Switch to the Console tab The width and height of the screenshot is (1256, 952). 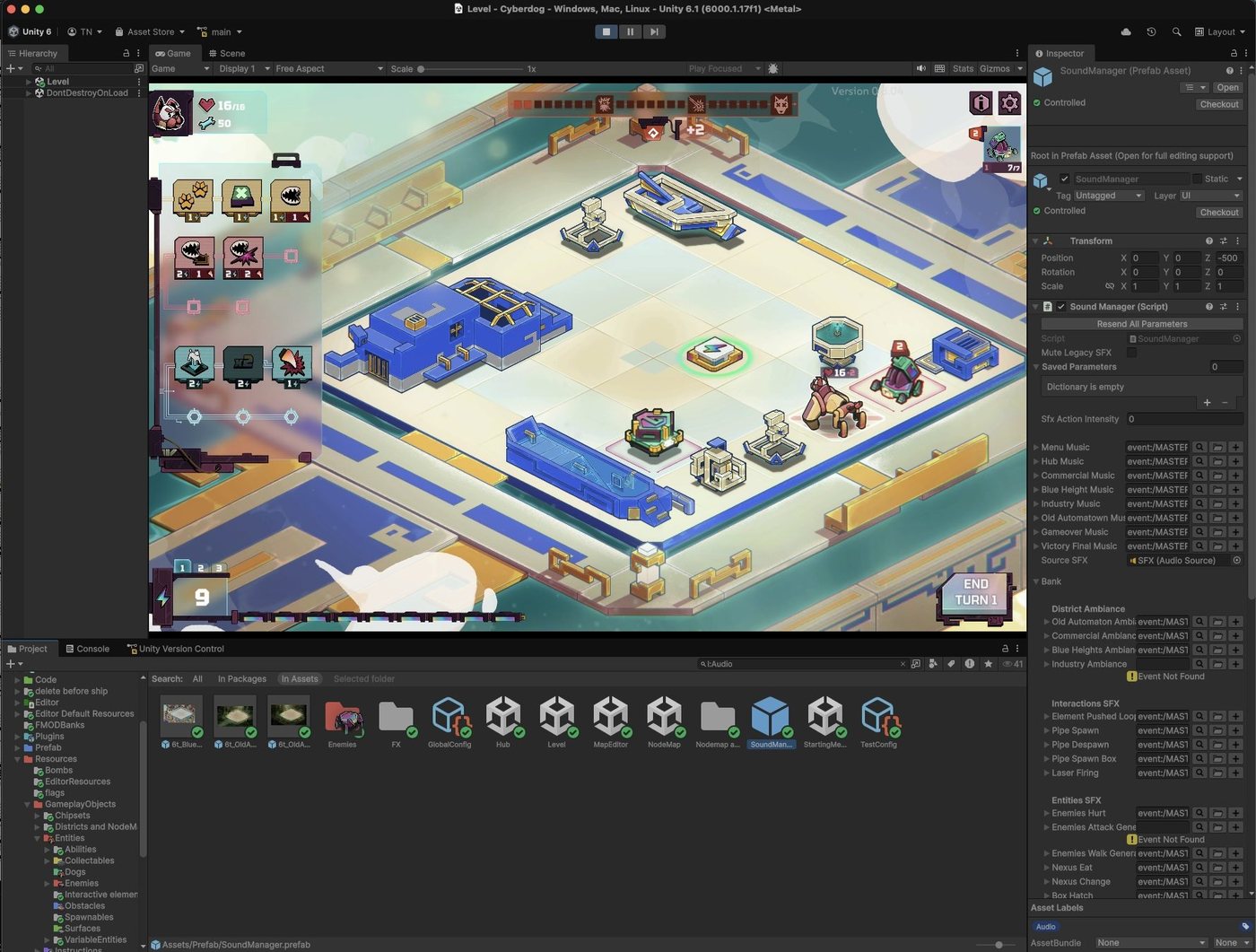click(88, 649)
